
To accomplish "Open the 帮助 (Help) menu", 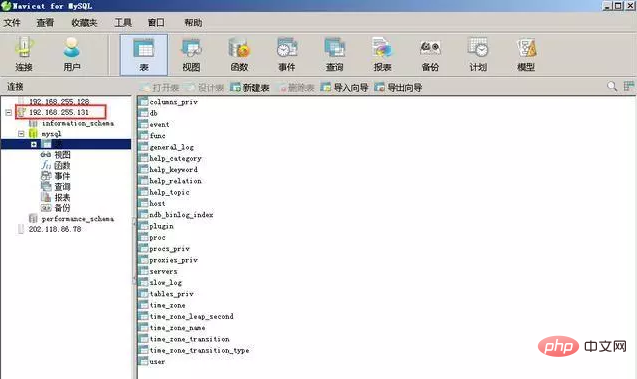I will tap(193, 23).
